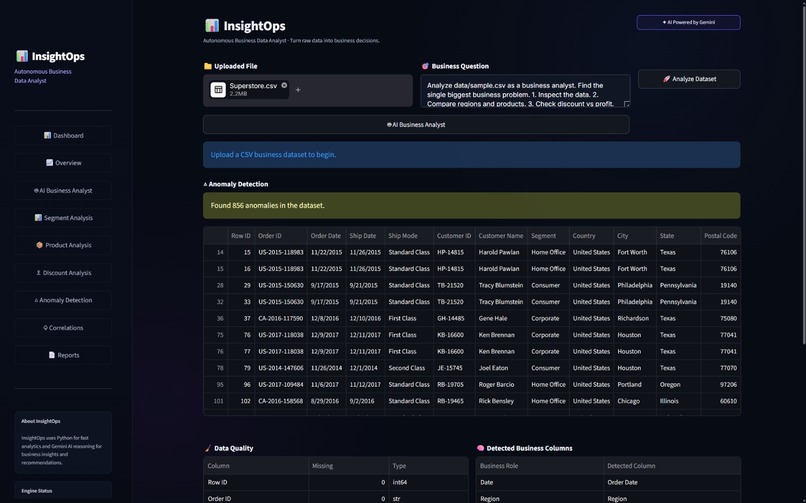Click the Country column header
This screenshot has height=503, width=806.
coord(591,236)
